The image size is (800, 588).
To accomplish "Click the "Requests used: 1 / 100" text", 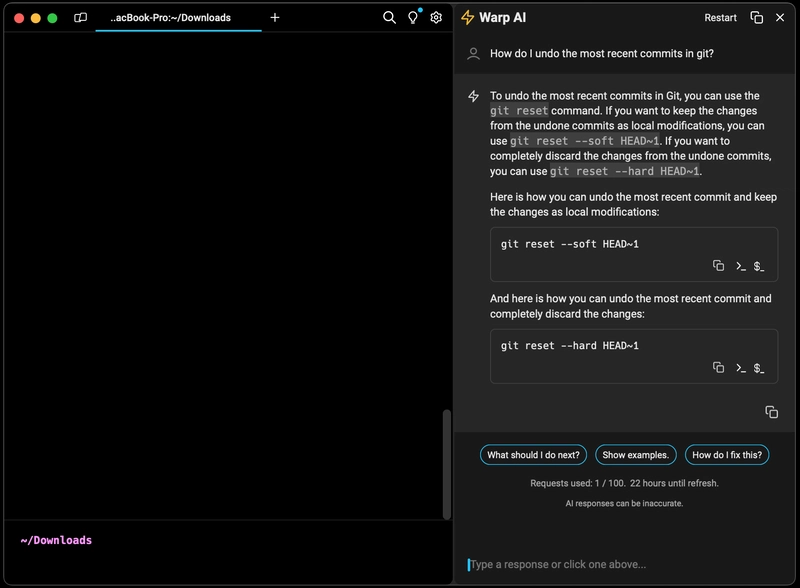I will pos(577,483).
